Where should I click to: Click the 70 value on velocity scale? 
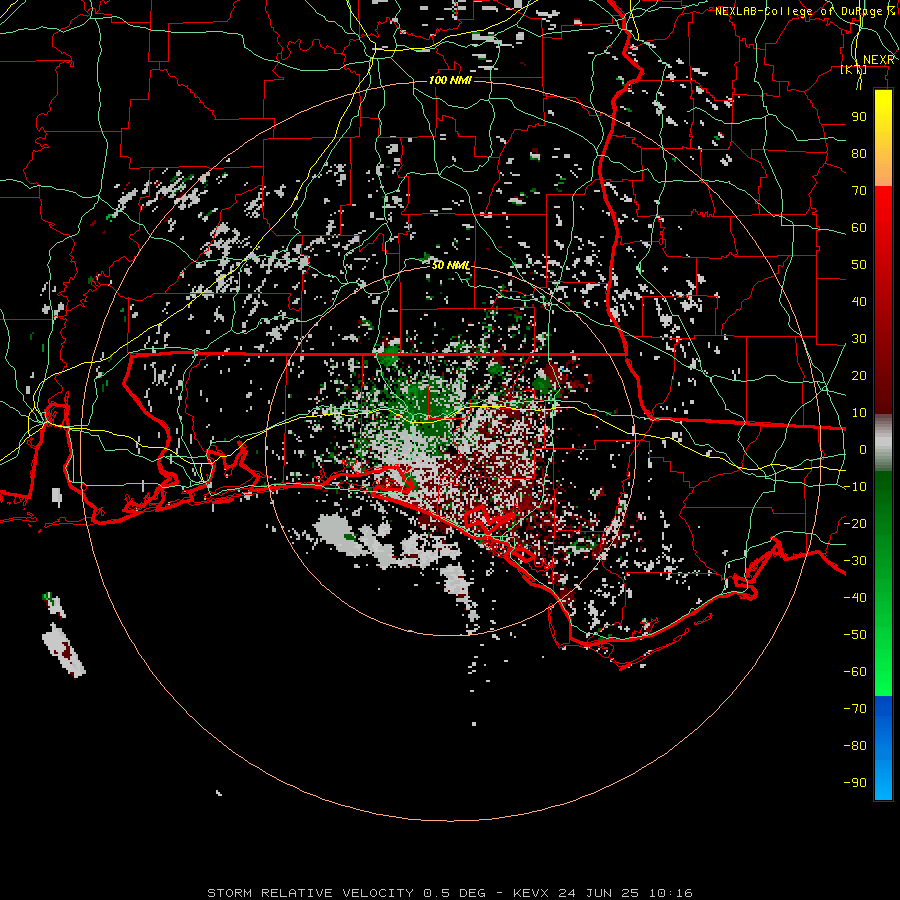tap(859, 191)
